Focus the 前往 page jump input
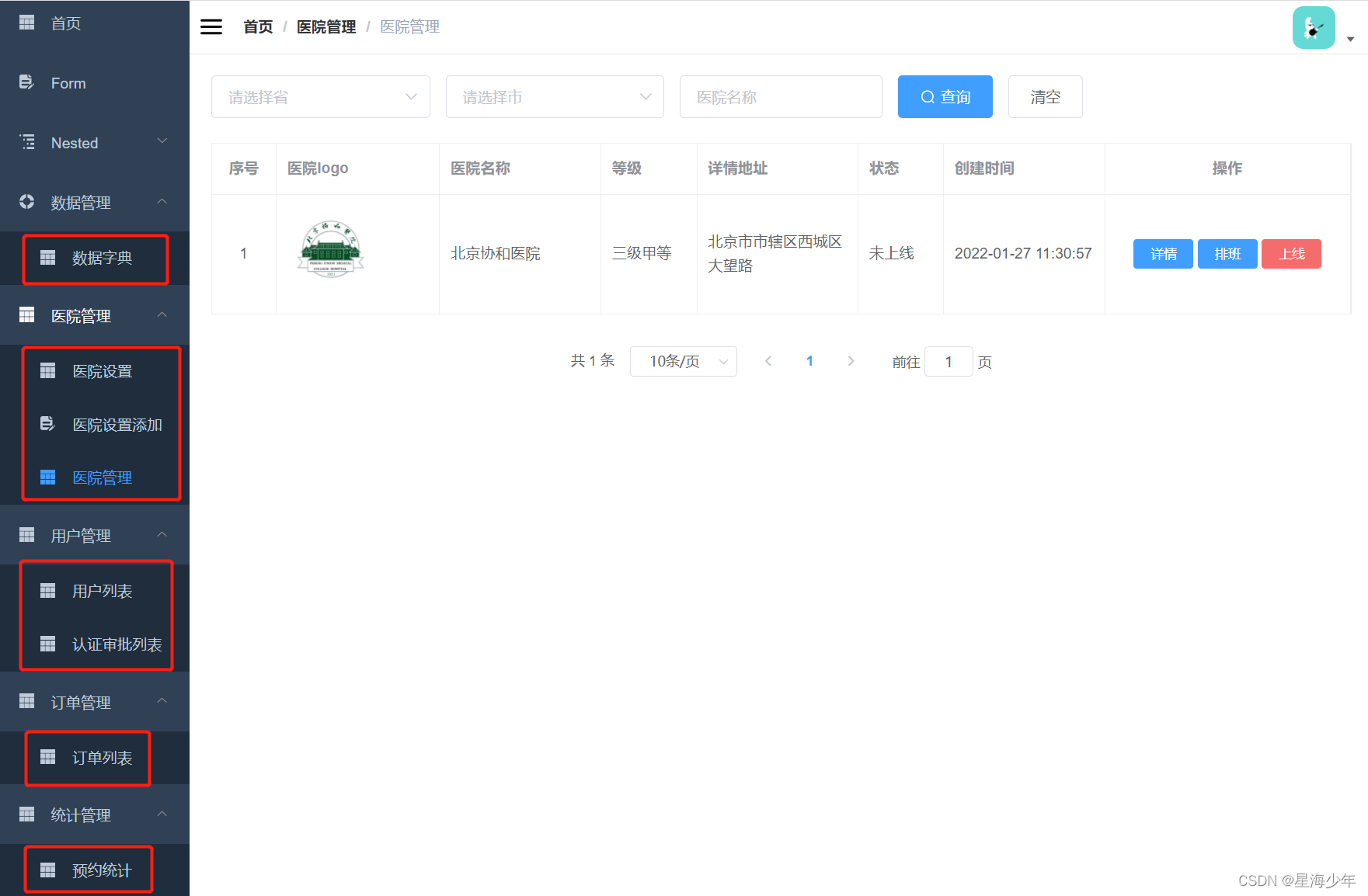This screenshot has height=896, width=1368. point(949,362)
